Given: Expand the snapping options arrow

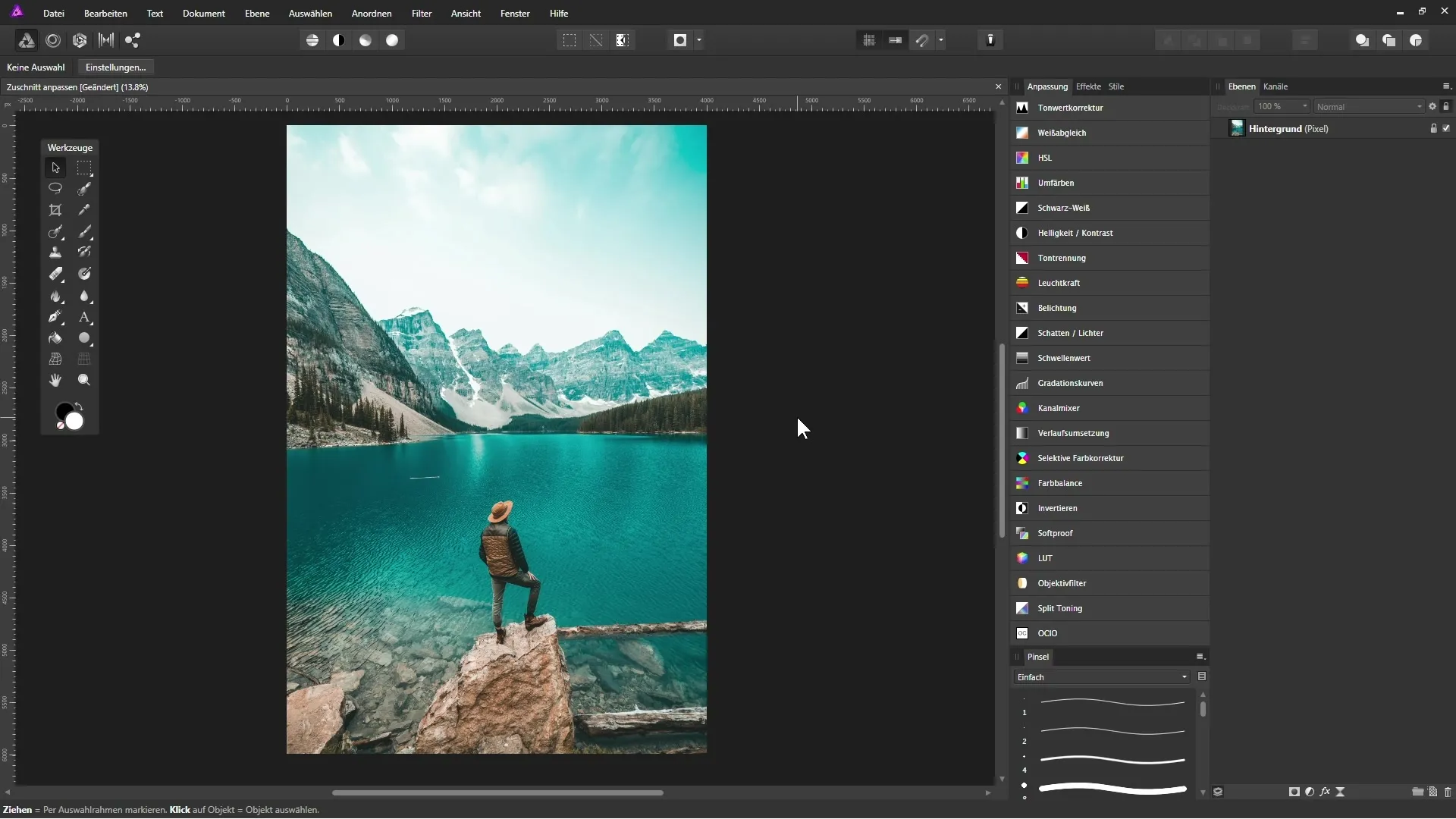Looking at the screenshot, I should tap(941, 40).
